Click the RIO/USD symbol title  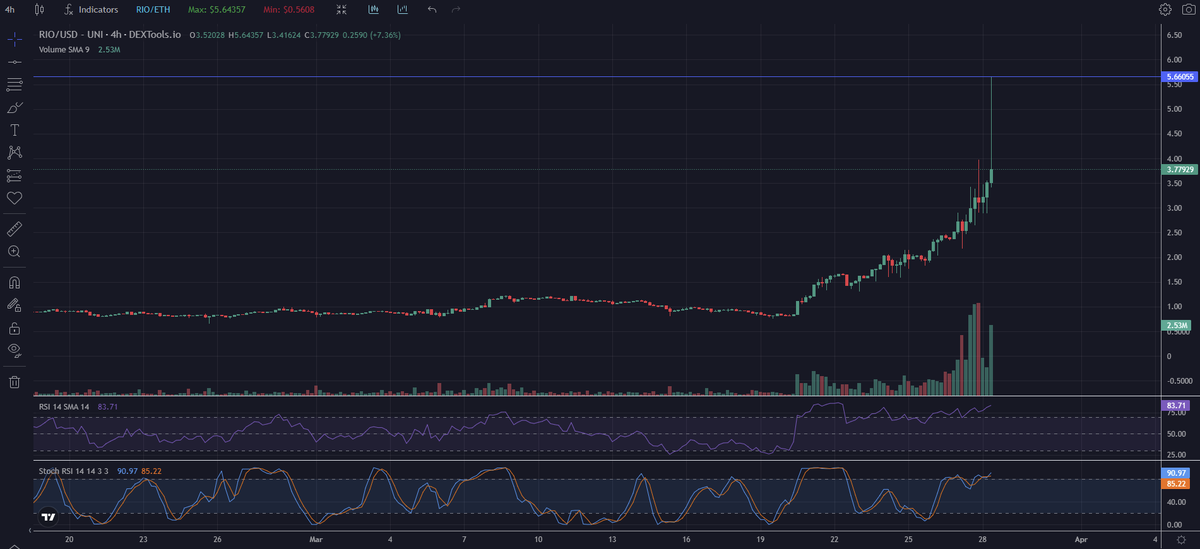110,34
